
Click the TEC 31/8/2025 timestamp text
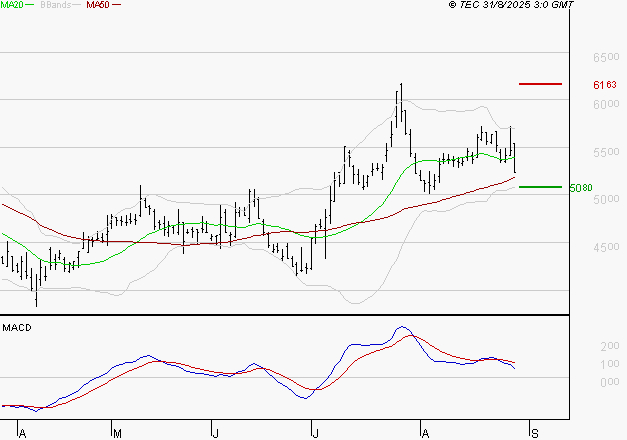(511, 5)
